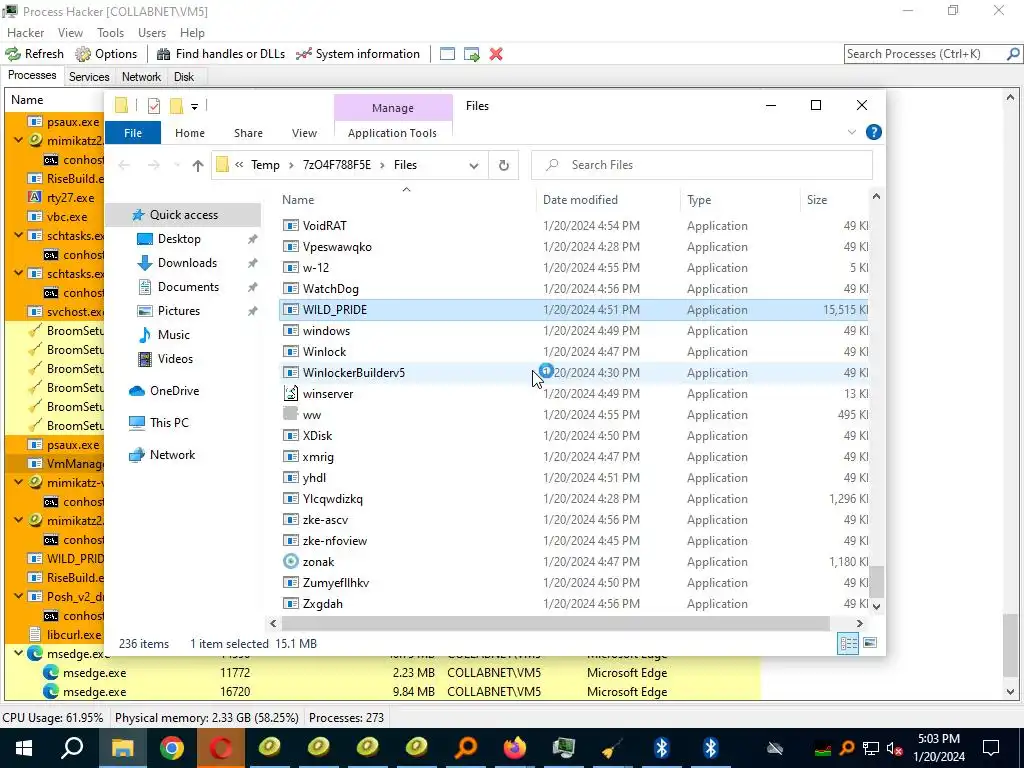1024x768 pixels.
Task: Click the file list vertical scrollbar thumb
Action: [x=876, y=581]
